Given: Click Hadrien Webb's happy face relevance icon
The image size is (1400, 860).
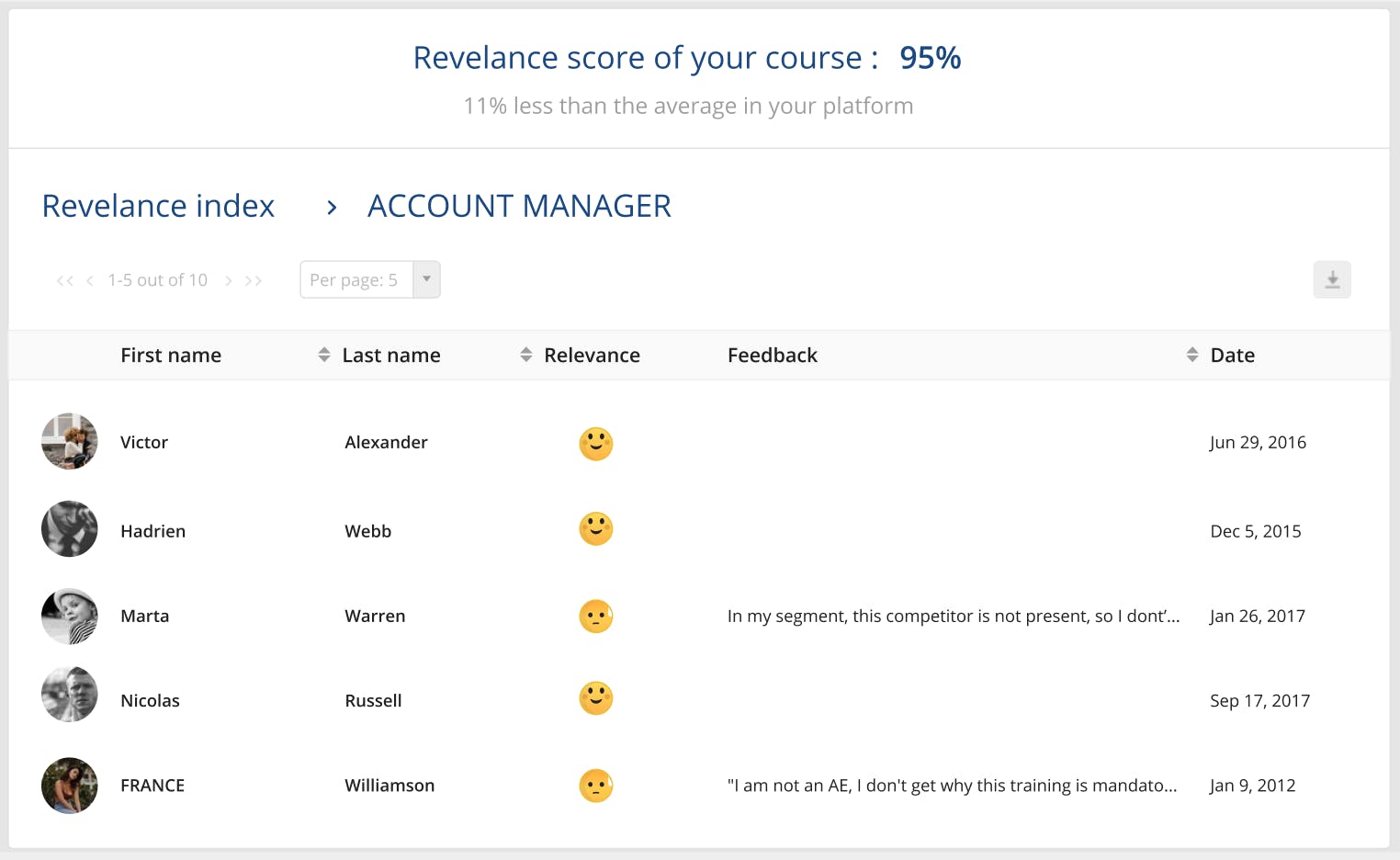Looking at the screenshot, I should click(595, 529).
